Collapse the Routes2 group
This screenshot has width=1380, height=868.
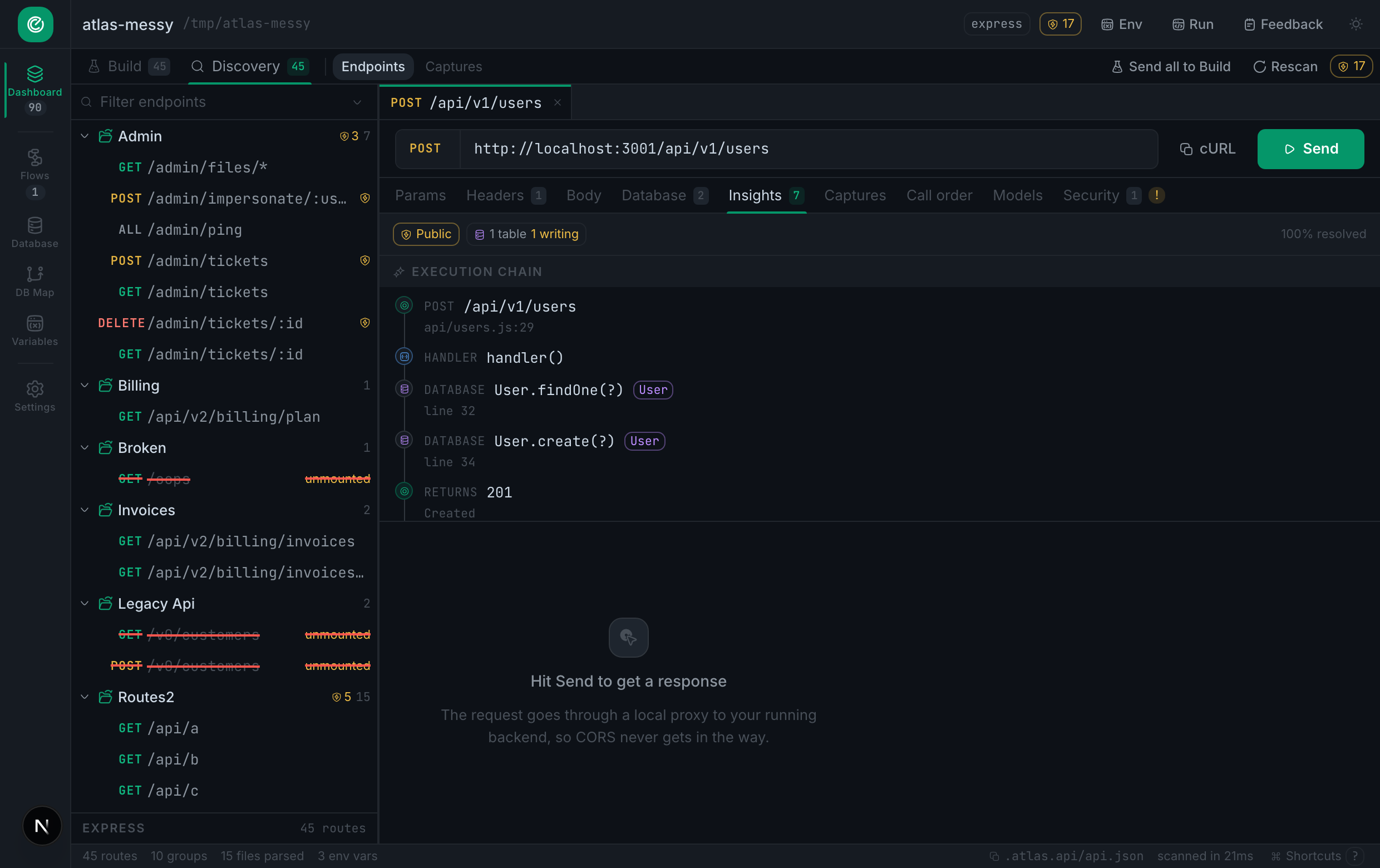(85, 697)
